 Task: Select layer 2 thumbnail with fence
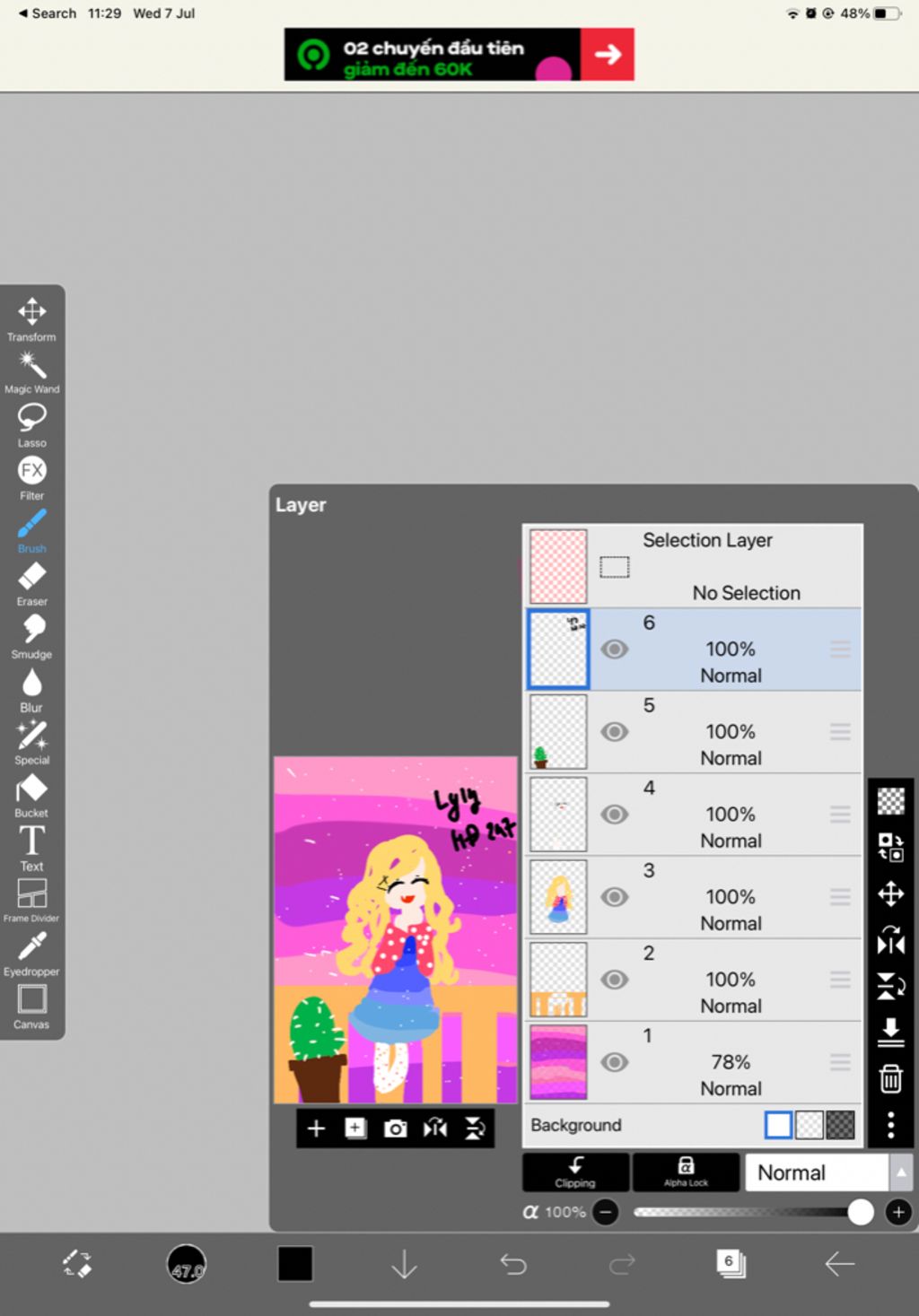tap(558, 979)
